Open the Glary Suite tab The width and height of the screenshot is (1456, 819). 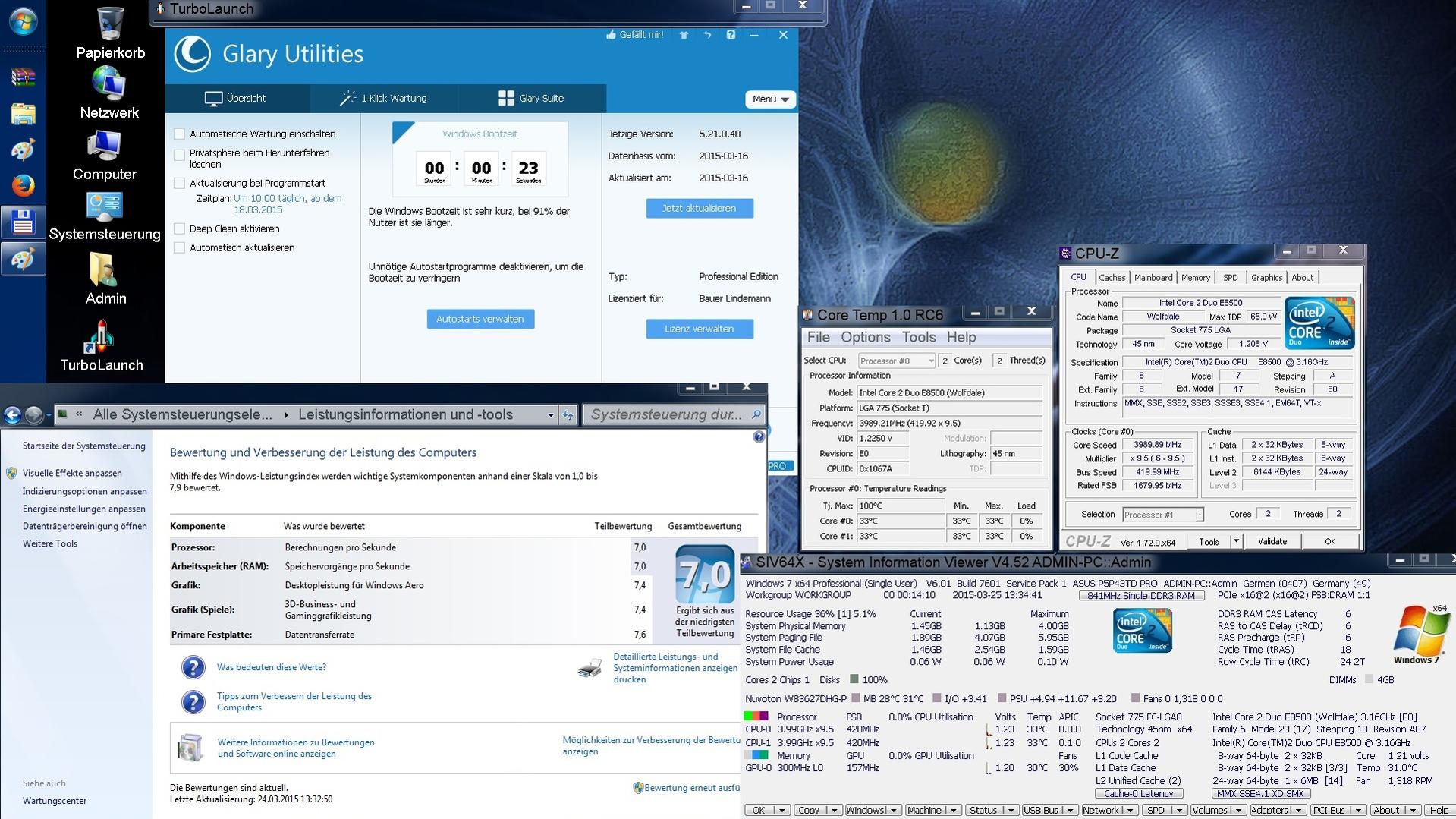[x=531, y=99]
